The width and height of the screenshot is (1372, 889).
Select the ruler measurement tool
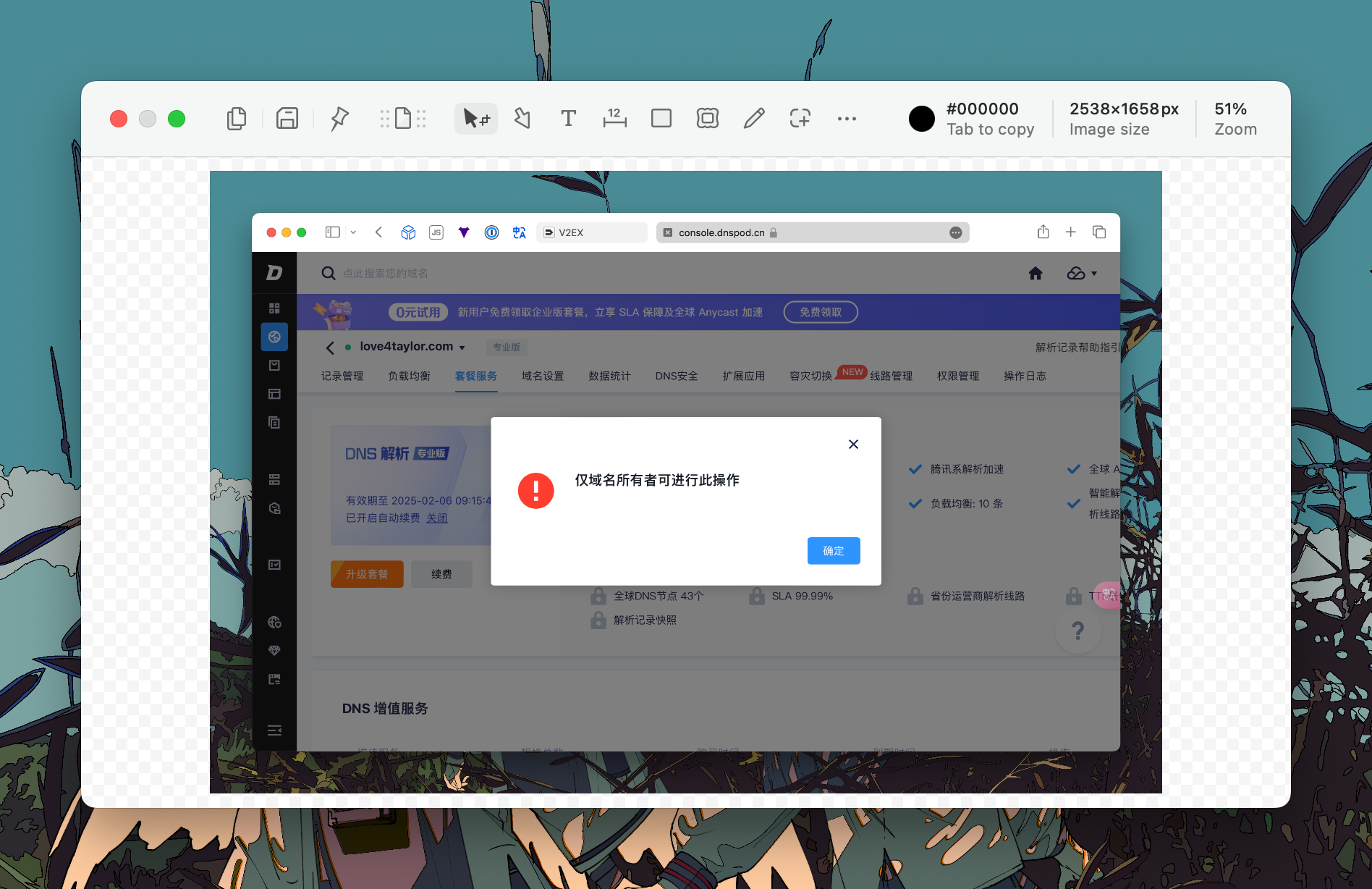point(614,119)
